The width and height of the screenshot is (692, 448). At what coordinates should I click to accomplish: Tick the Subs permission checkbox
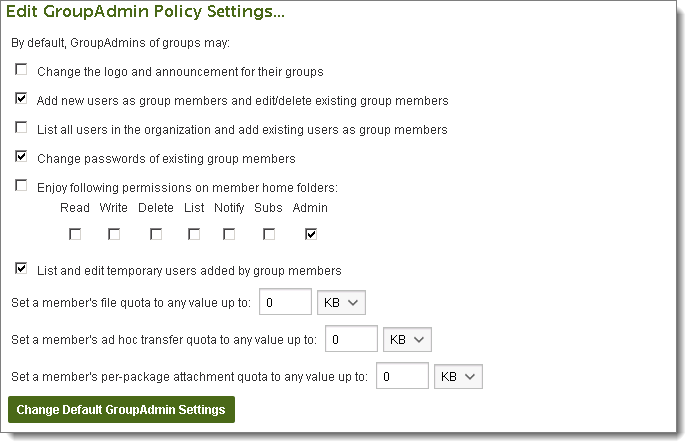(x=268, y=234)
